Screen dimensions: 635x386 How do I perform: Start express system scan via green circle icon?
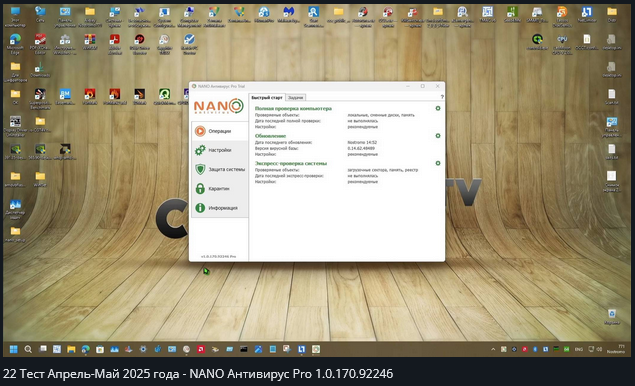tap(438, 163)
